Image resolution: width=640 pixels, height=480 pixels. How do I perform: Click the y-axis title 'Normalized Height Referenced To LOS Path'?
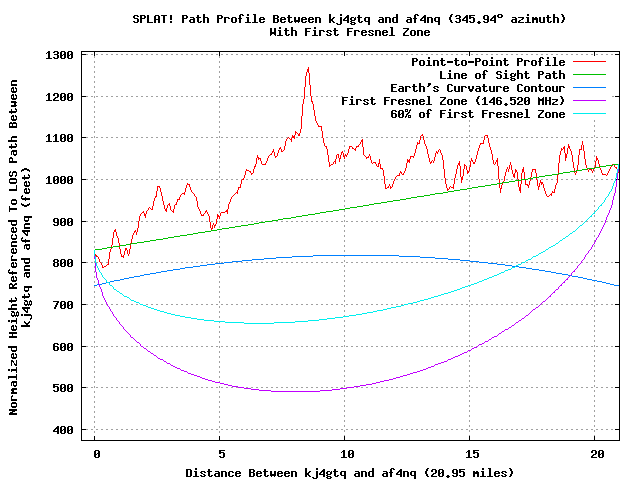click(13, 247)
